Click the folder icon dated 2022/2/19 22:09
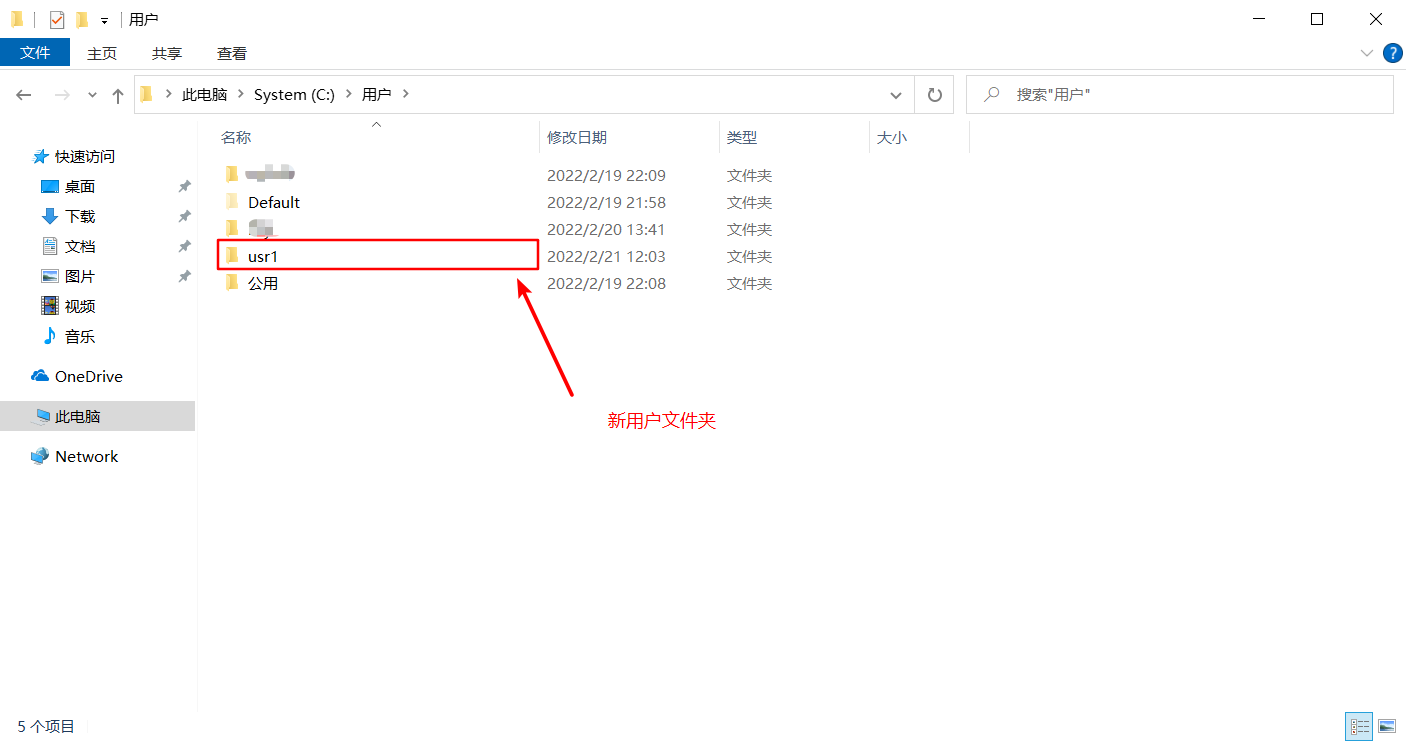This screenshot has width=1406, height=742. 232,175
